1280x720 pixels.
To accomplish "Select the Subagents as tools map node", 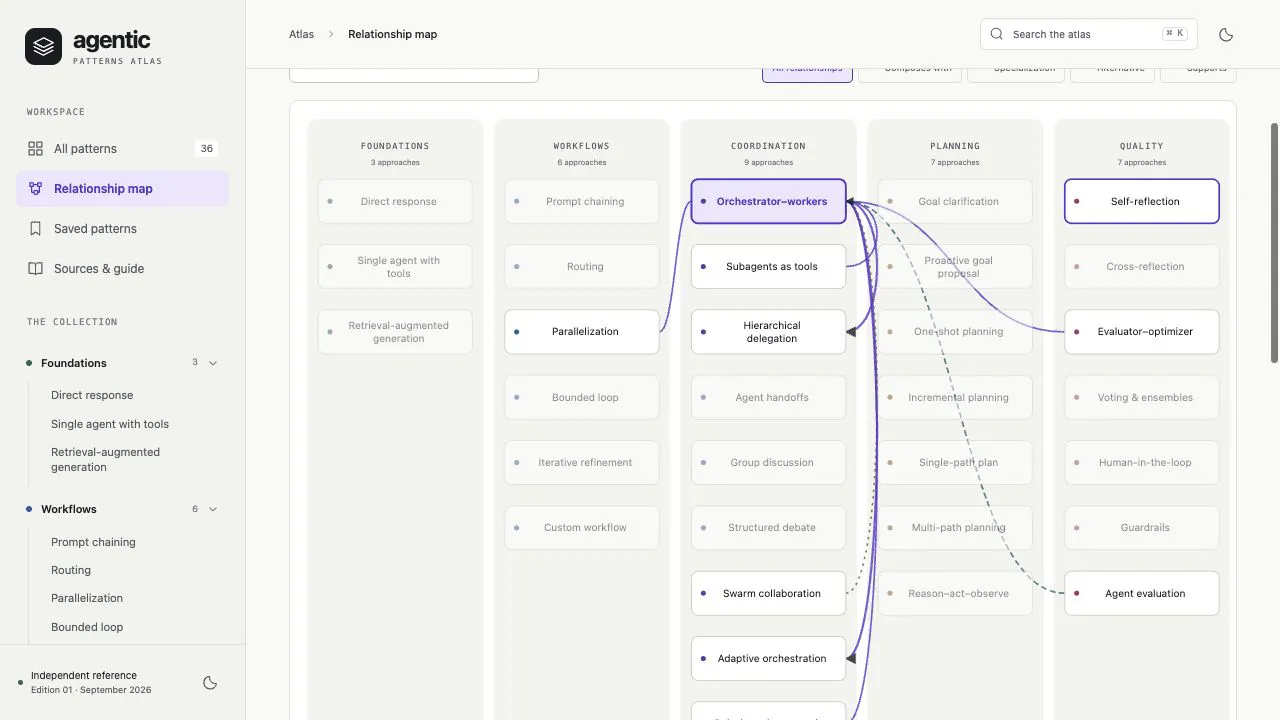I will click(x=768, y=267).
